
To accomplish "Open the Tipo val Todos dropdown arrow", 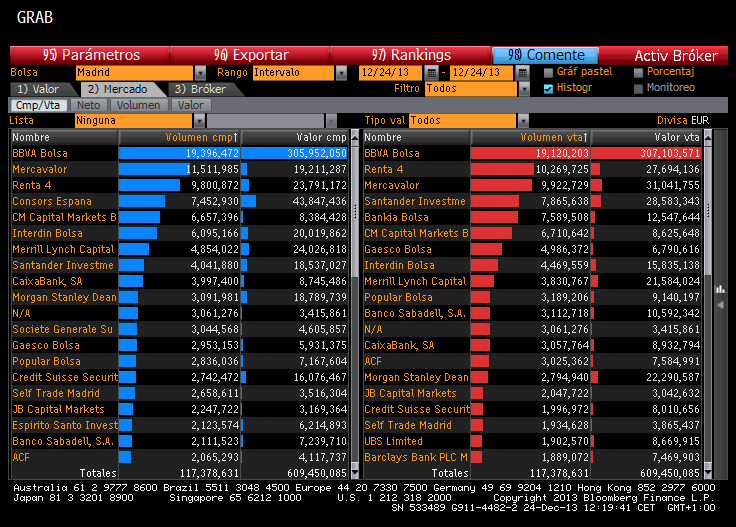I will pos(523,121).
